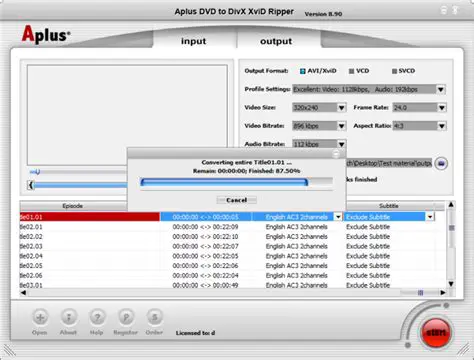Viewport: 474px width, 360px height.
Task: Click the Help question-mark icon
Action: 97,317
